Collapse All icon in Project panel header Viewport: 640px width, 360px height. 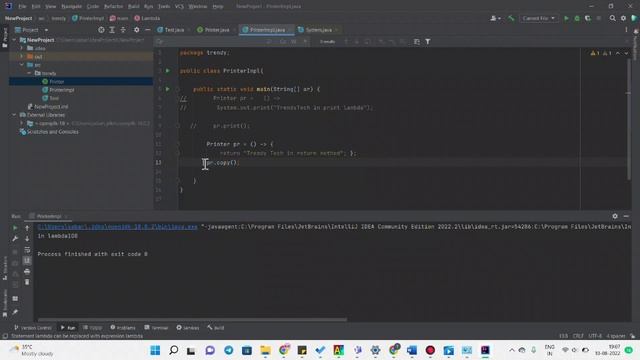pyautogui.click(x=123, y=30)
